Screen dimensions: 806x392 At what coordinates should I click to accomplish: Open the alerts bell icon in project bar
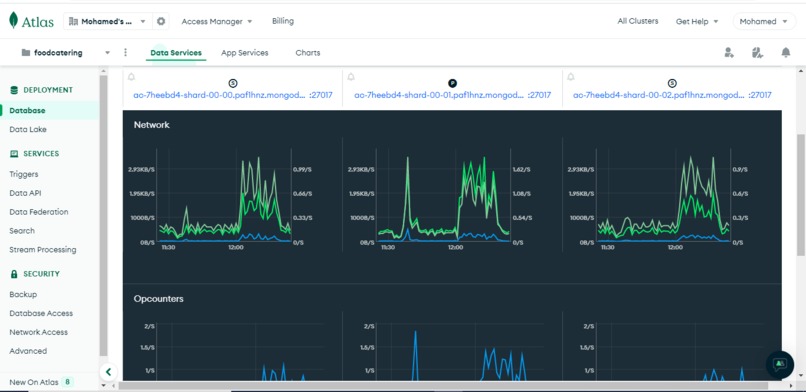(x=785, y=52)
